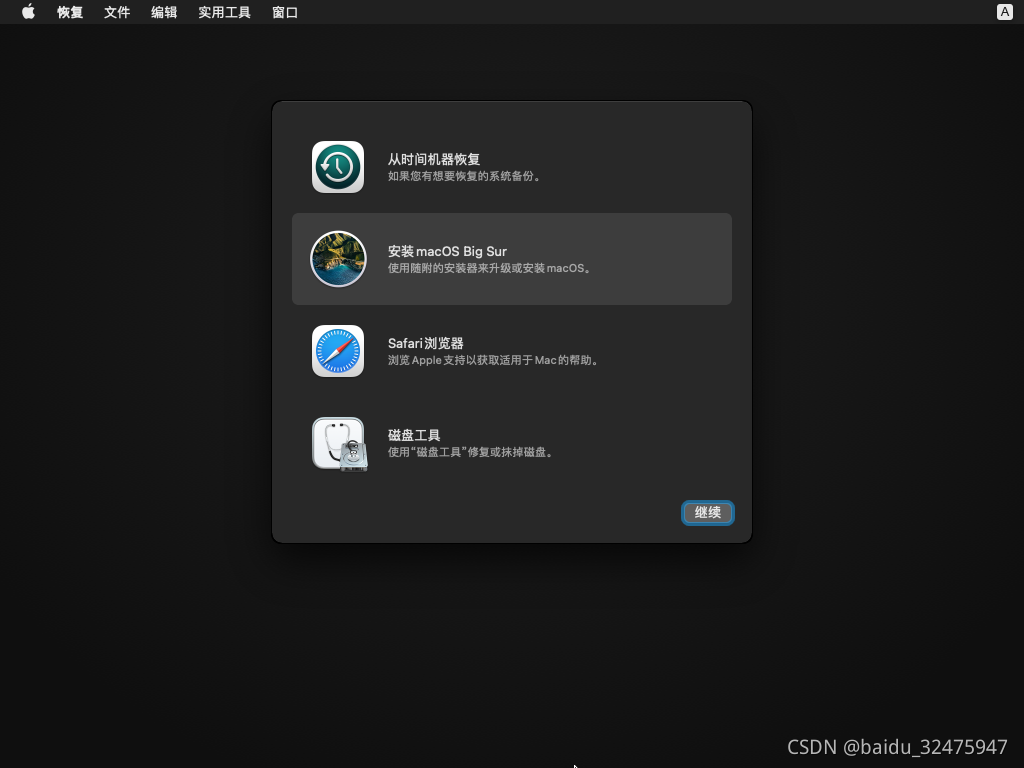Screen dimensions: 1024x768
Task: Click the description about 修复或抹掉磁盘
Action: click(471, 453)
